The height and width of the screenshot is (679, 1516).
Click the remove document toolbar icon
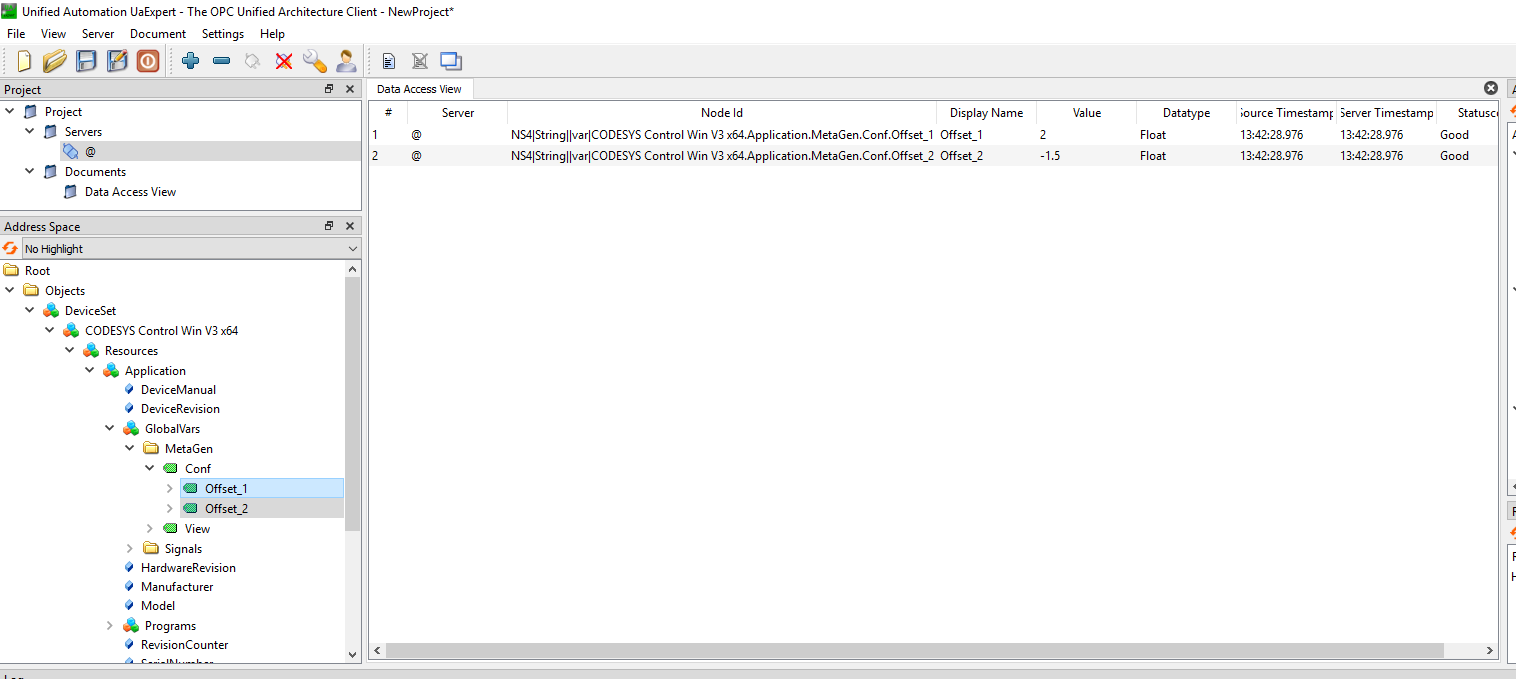[420, 61]
